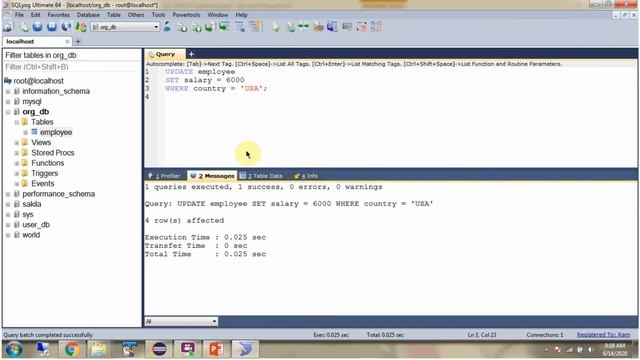Open User Manager via the blue person icon
Viewport: 640px width, 360px height.
pos(167,27)
